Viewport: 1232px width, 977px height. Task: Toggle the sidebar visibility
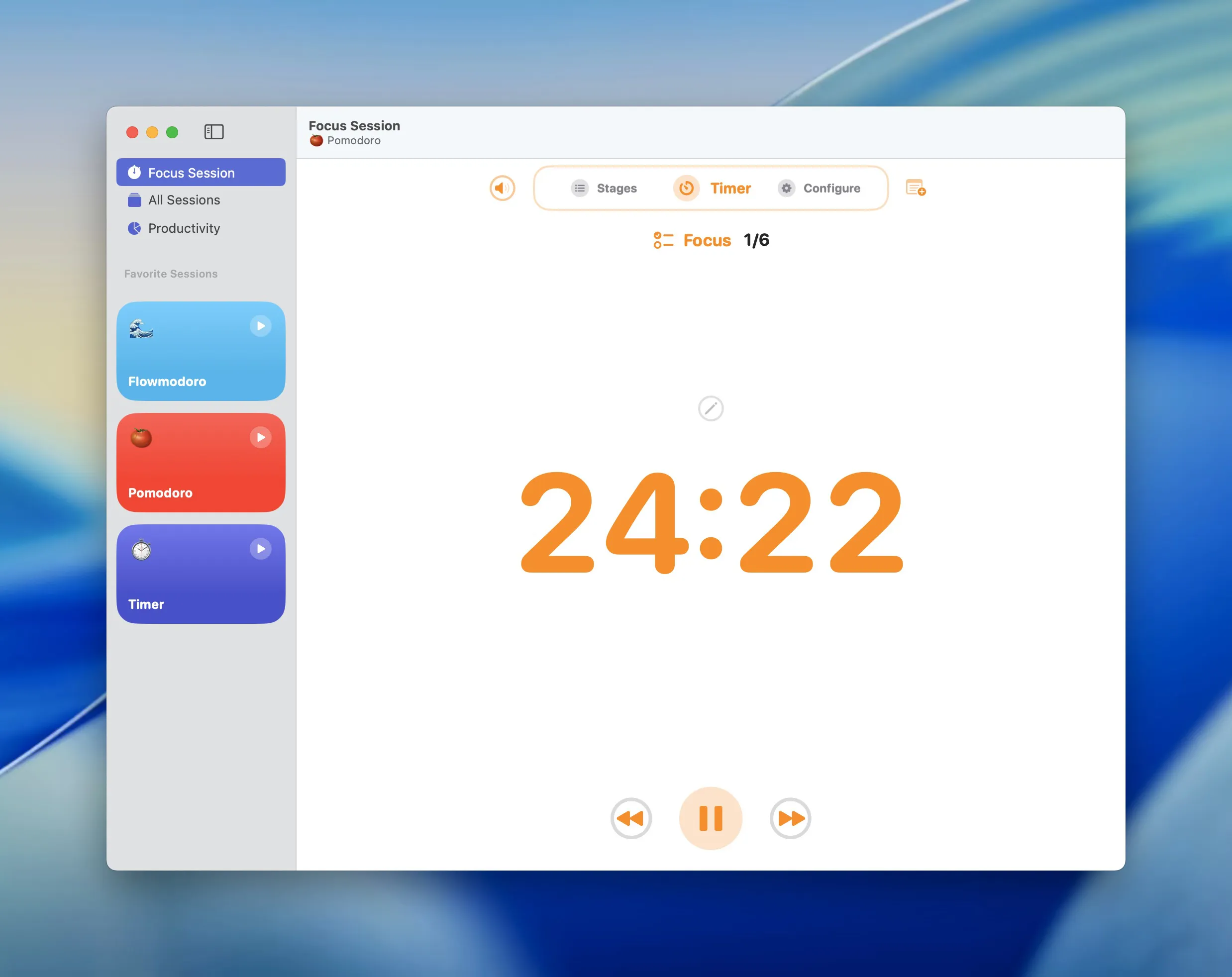click(x=214, y=132)
